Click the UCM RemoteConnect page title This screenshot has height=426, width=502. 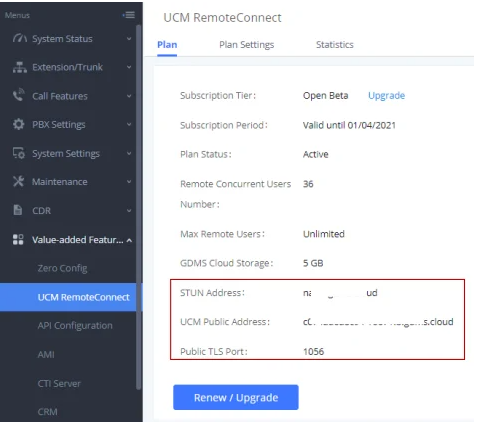[222, 18]
